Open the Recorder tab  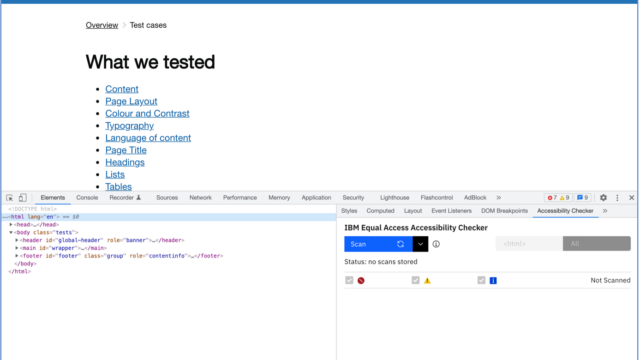tap(121, 198)
